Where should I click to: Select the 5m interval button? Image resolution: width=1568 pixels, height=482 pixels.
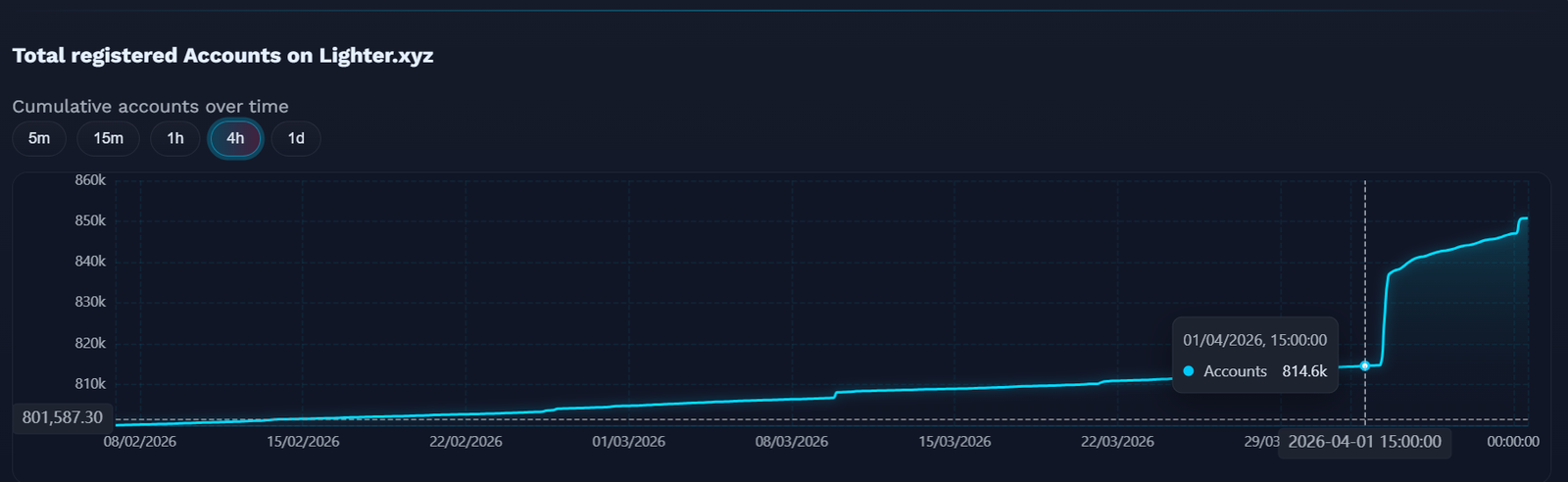point(39,138)
